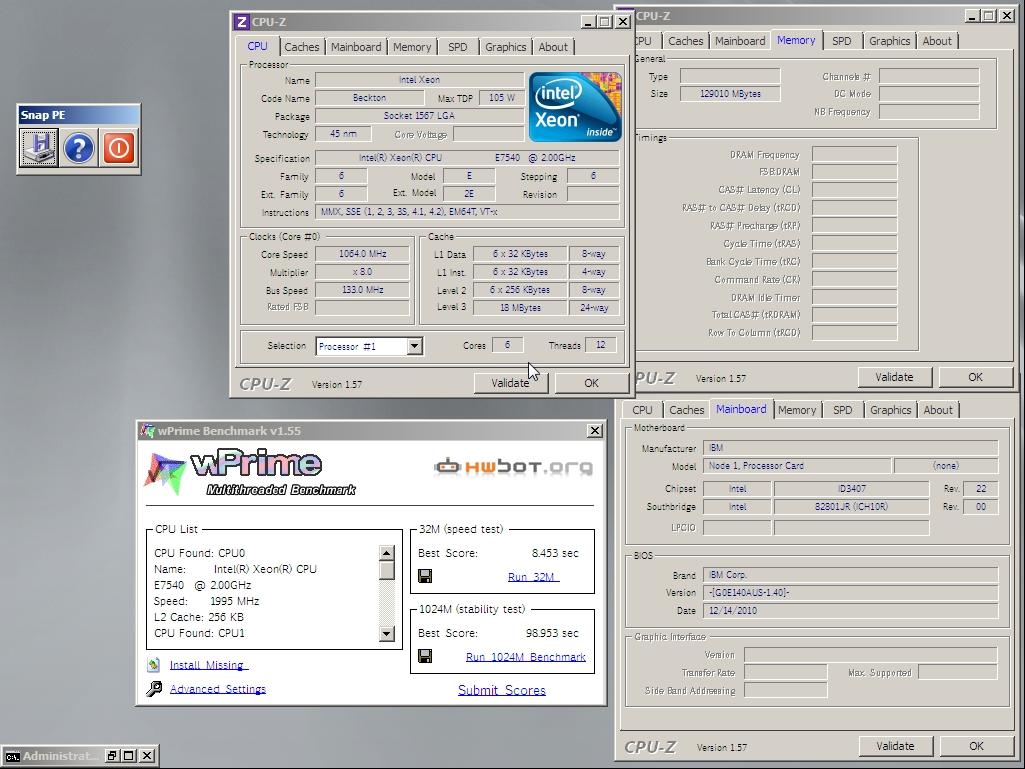Click the Submit Scores link

[501, 691]
